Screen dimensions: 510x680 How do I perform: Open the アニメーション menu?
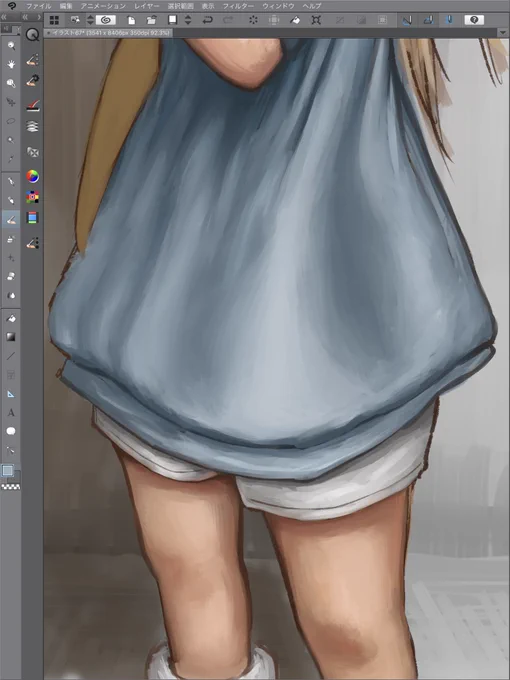click(x=103, y=6)
